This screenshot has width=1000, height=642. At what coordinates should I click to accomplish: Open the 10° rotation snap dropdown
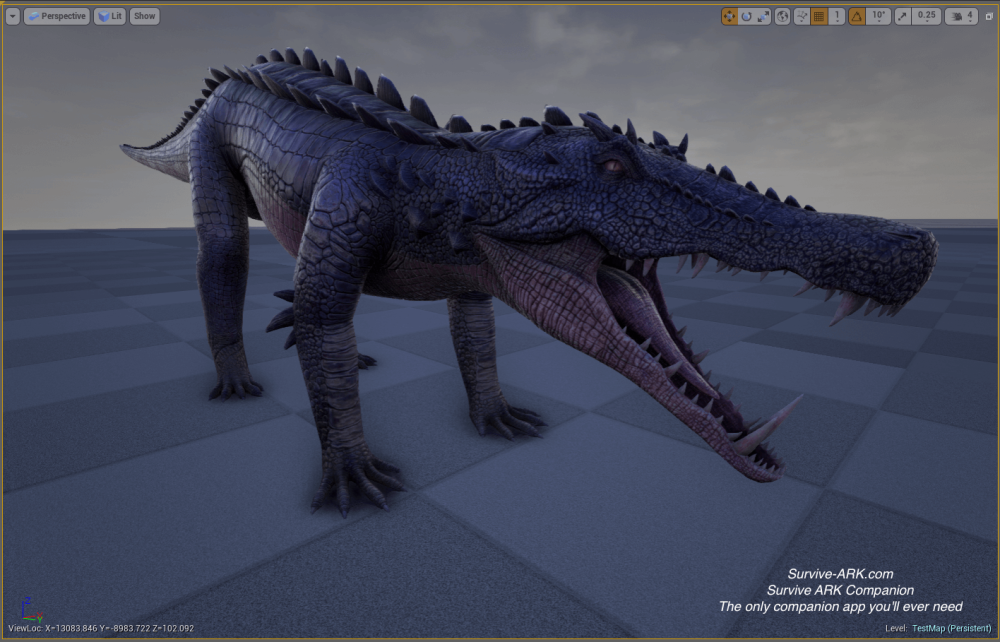coord(879,17)
